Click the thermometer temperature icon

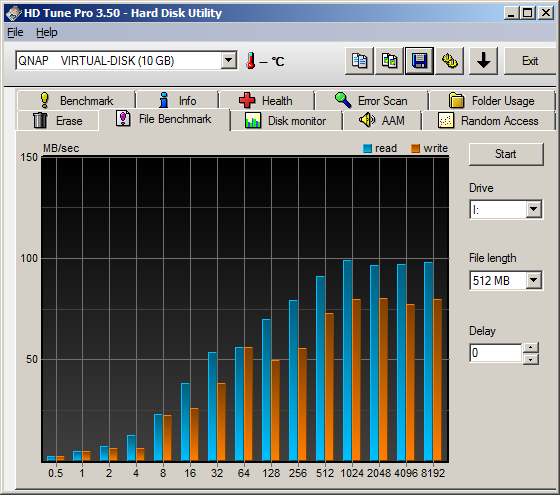click(x=251, y=61)
